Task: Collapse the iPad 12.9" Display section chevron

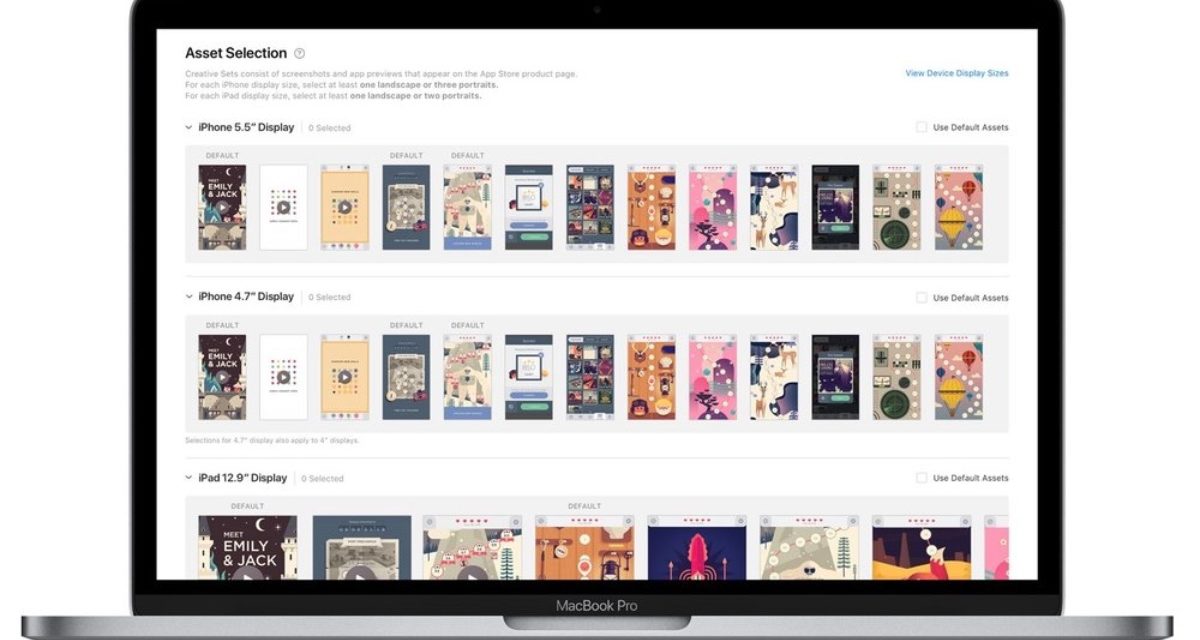Action: coord(189,478)
